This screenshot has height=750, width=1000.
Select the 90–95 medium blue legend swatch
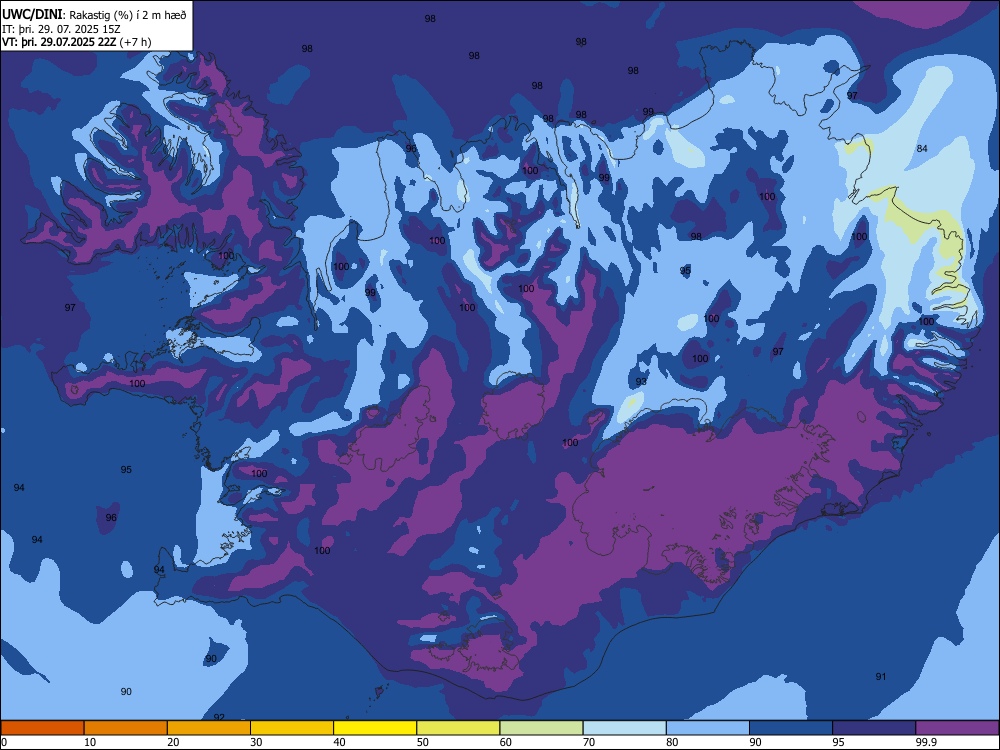(791, 728)
